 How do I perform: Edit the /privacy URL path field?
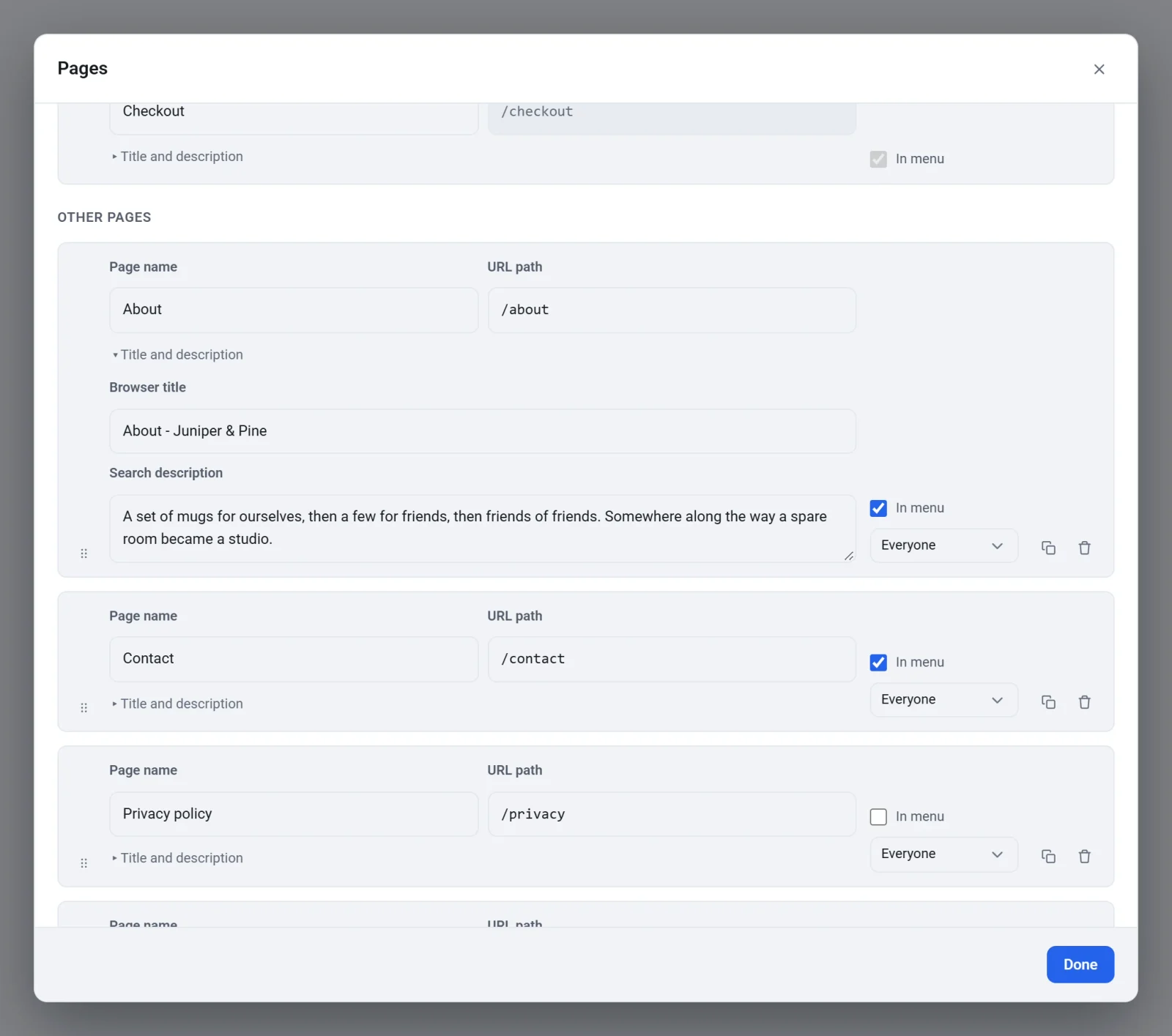pyautogui.click(x=672, y=814)
